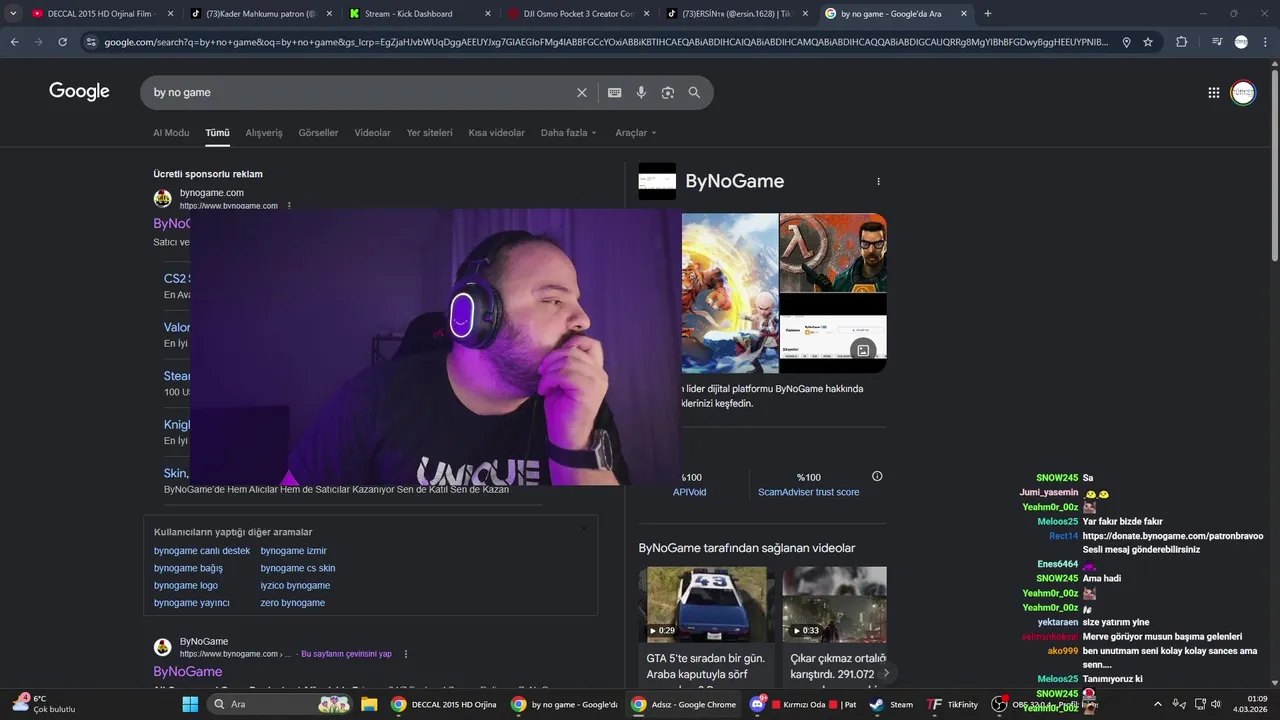Click the iyzico bynogame suggestion
The width and height of the screenshot is (1280, 720).
(x=295, y=585)
